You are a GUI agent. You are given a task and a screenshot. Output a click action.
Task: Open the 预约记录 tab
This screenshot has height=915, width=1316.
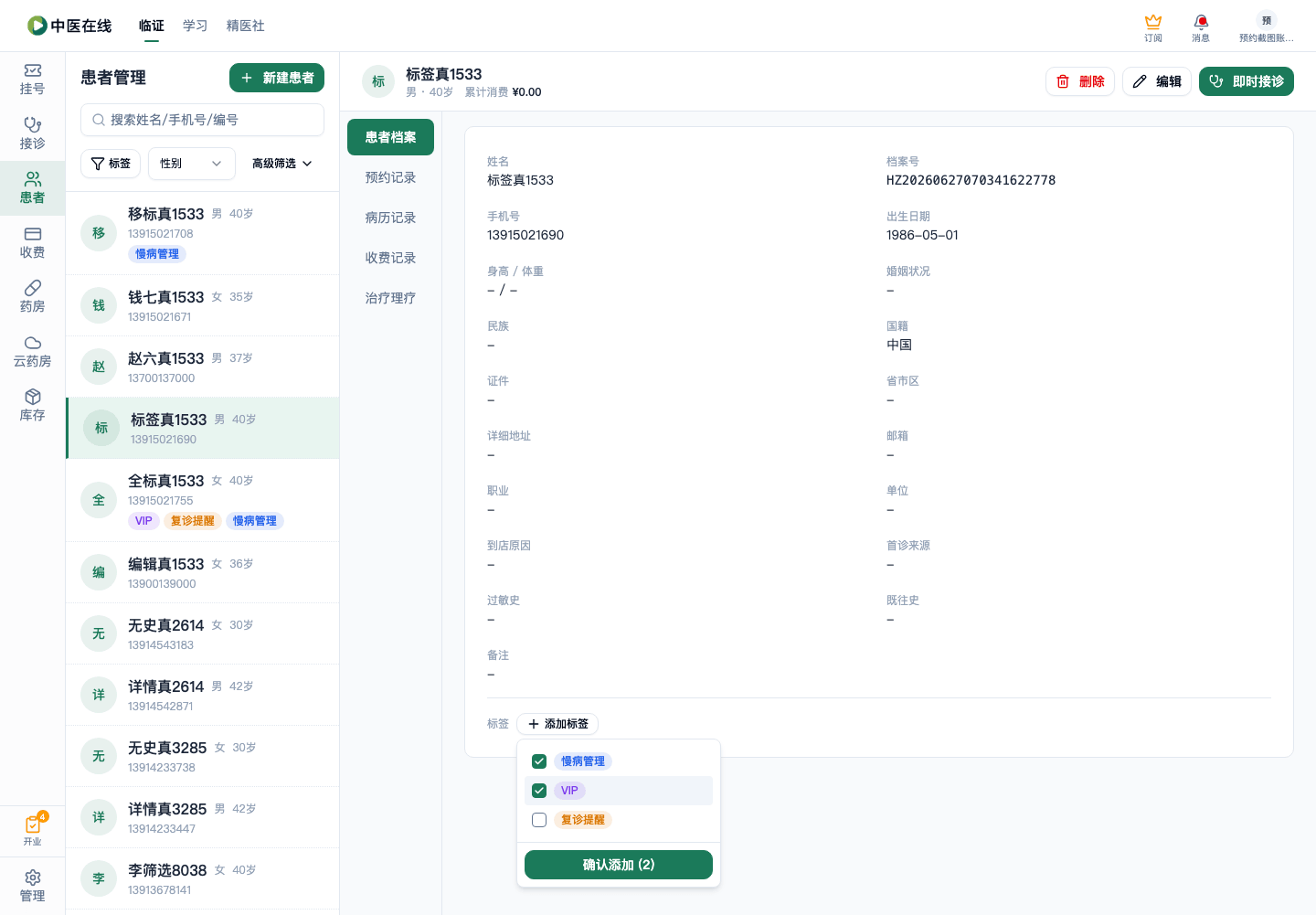pos(390,177)
